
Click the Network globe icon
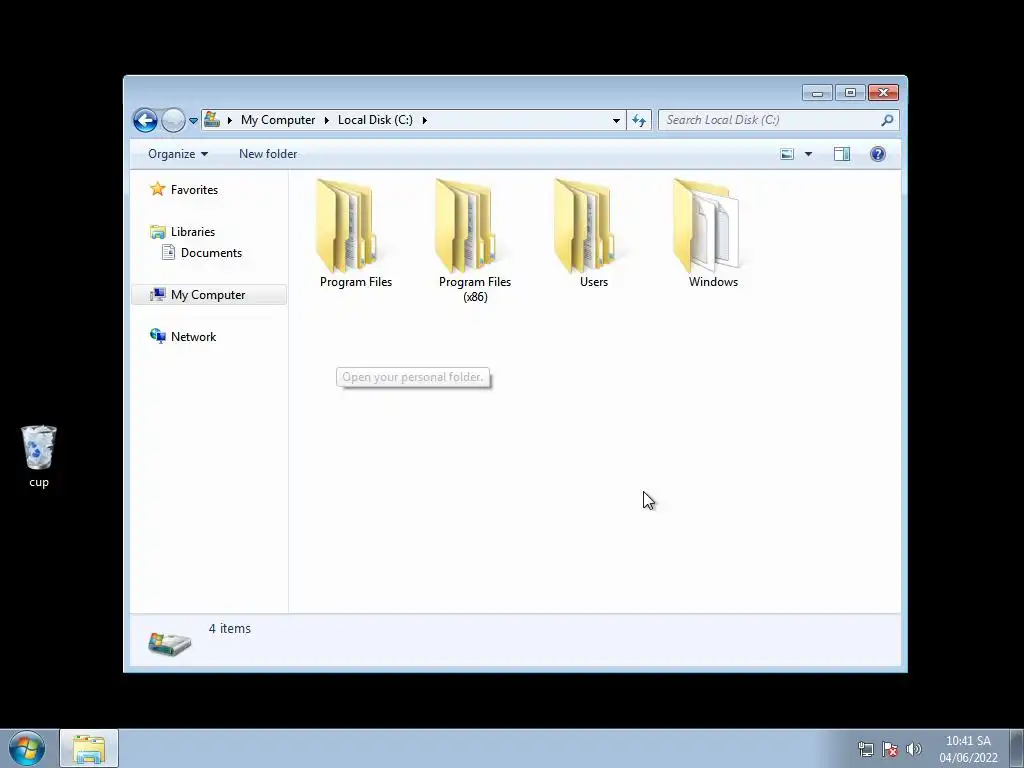pyautogui.click(x=157, y=336)
